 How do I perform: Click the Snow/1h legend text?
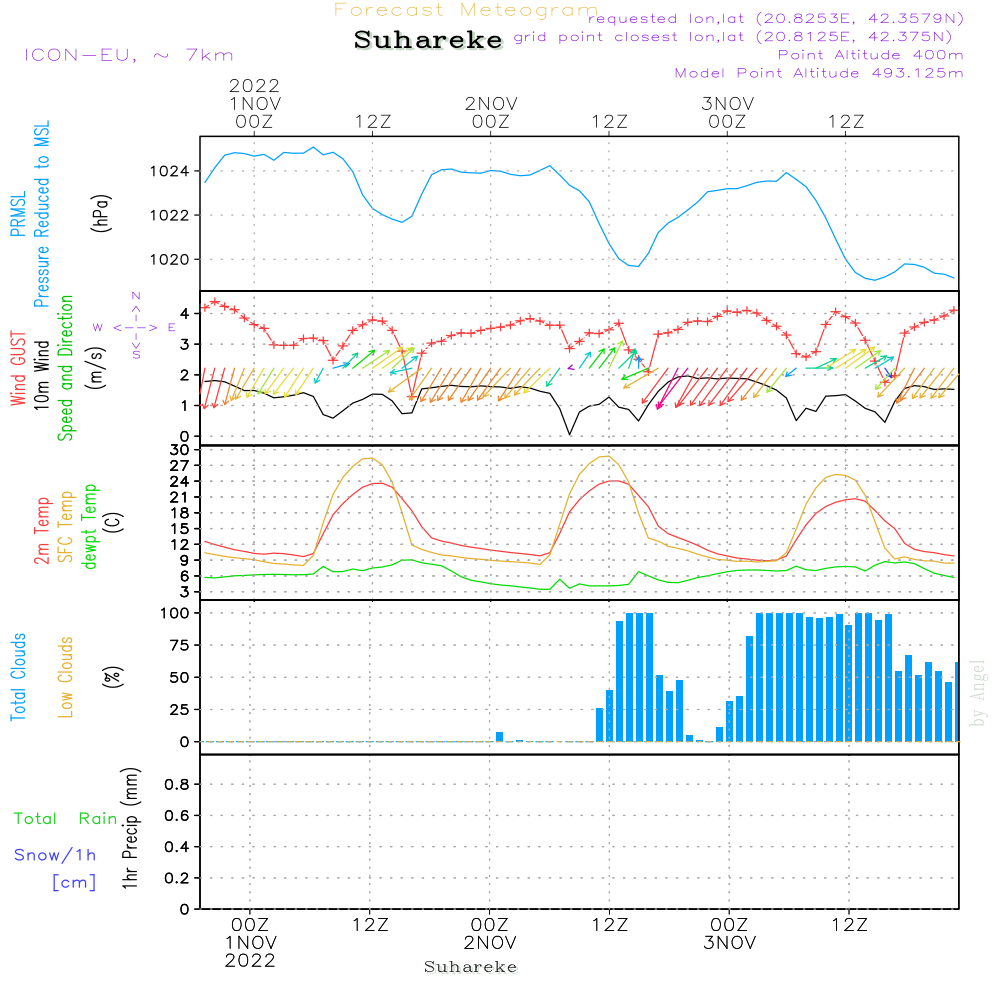tap(55, 855)
